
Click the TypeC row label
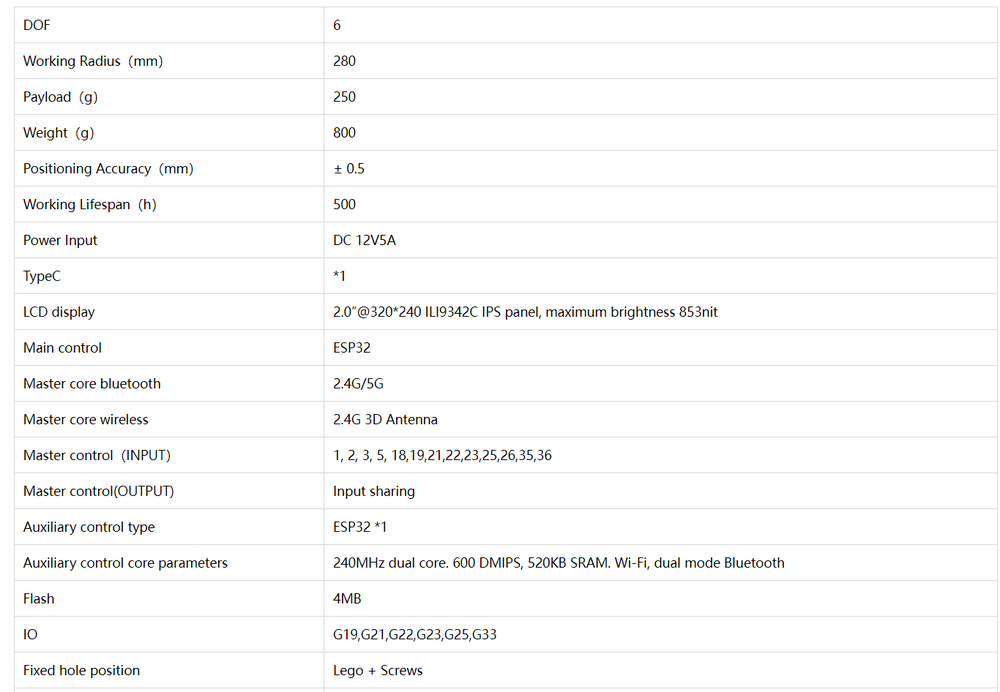42,276
